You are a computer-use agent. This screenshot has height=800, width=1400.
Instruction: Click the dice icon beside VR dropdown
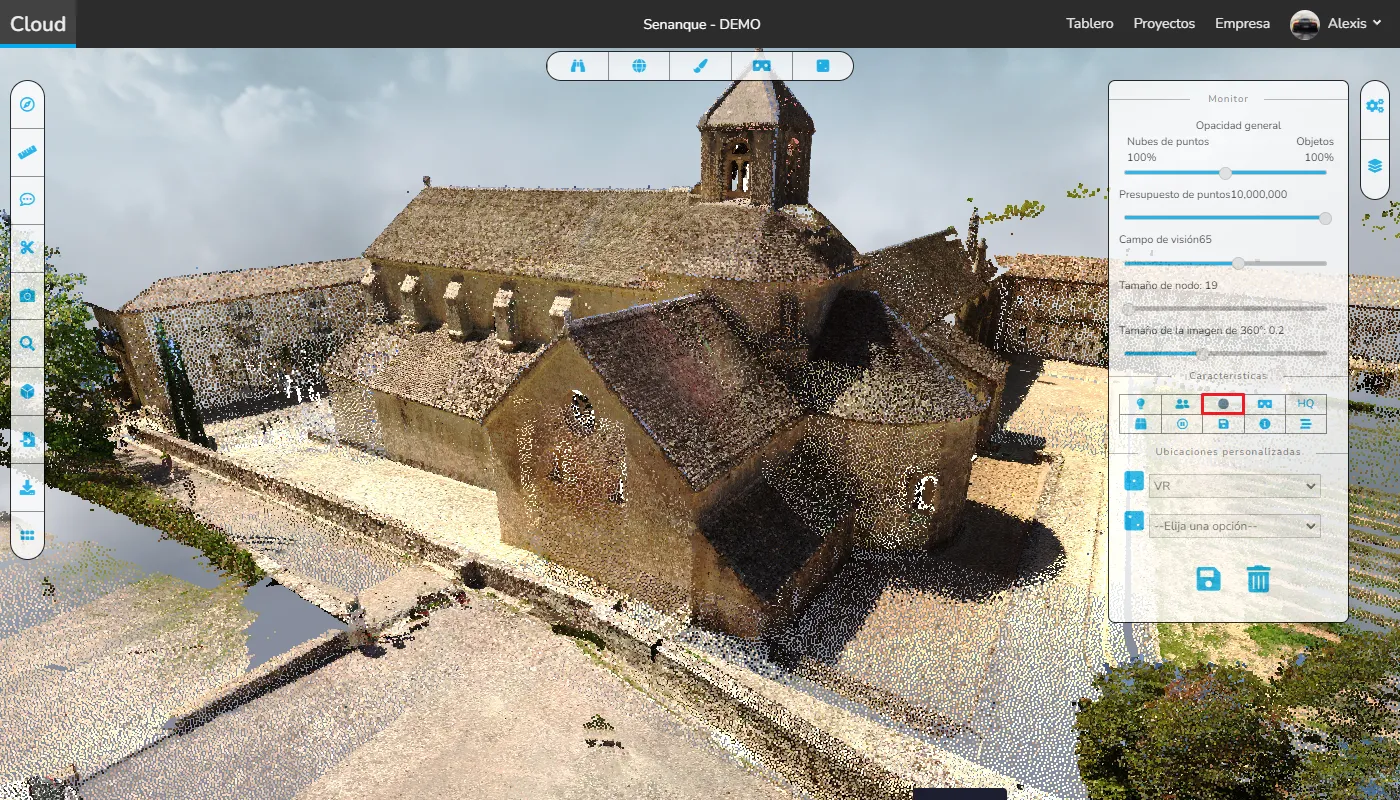(1134, 481)
